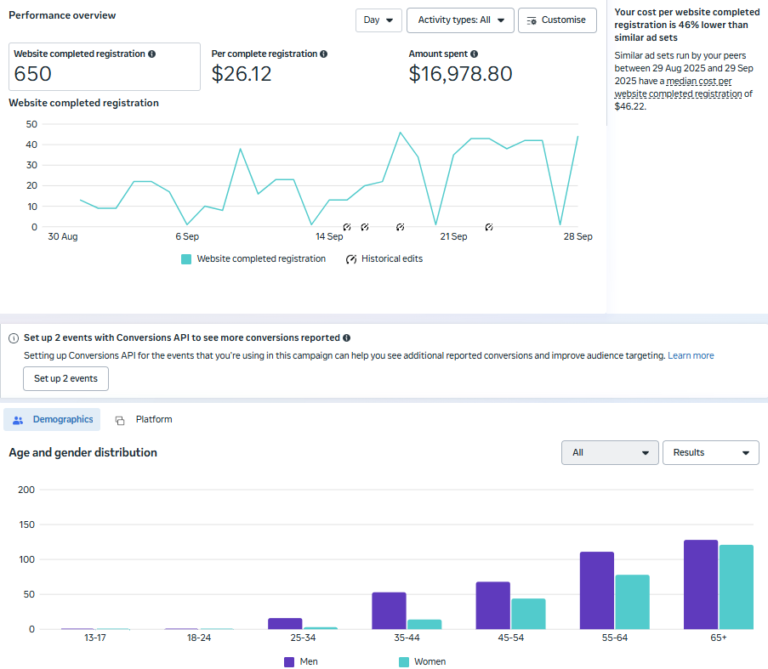768x669 pixels.
Task: Open the Customise options
Action: pyautogui.click(x=557, y=20)
